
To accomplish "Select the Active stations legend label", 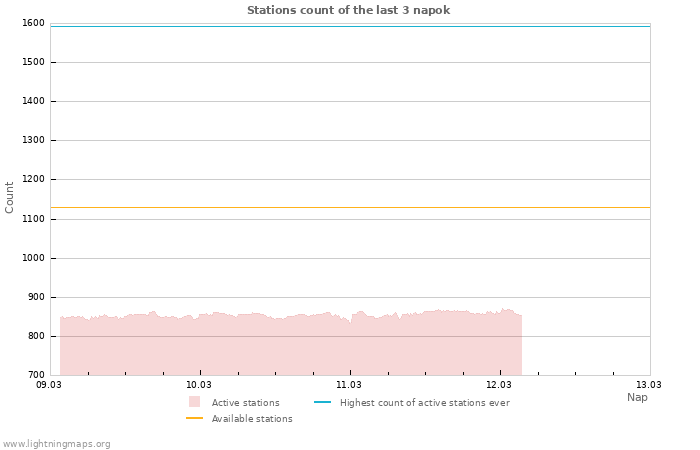I will point(245,403).
